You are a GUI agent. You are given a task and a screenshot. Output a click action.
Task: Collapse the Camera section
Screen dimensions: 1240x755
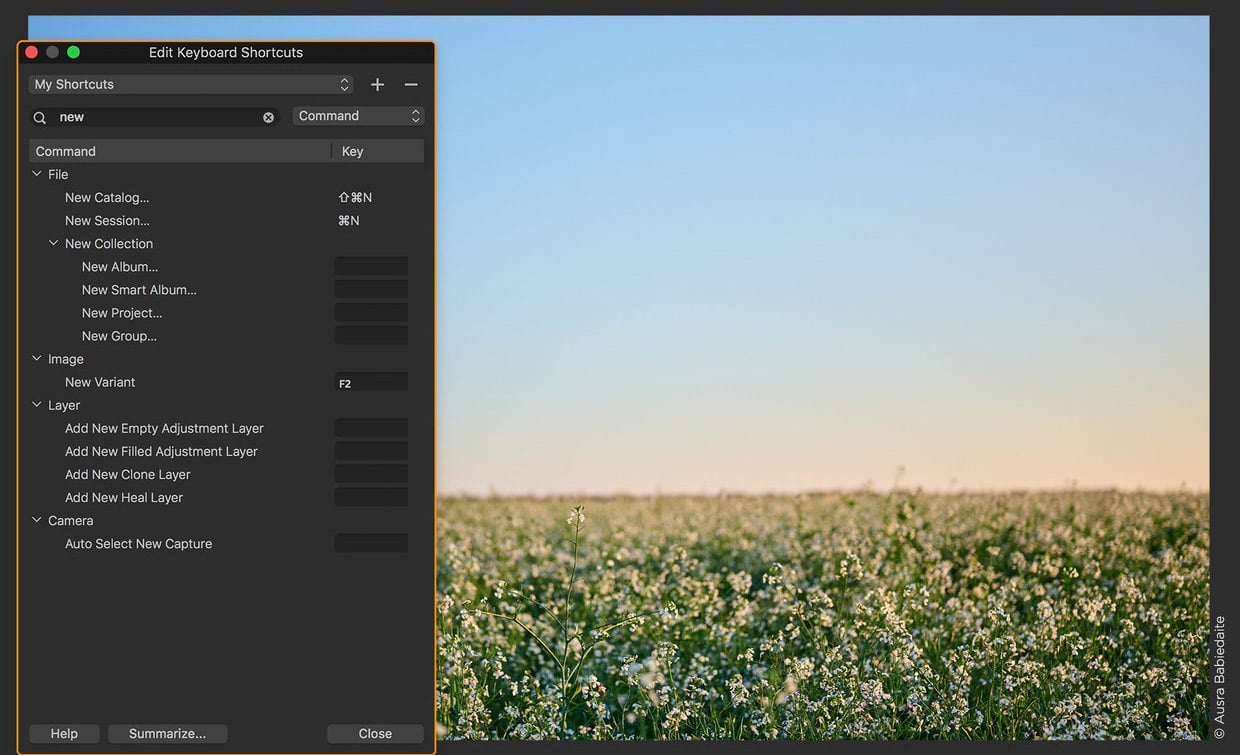point(37,520)
